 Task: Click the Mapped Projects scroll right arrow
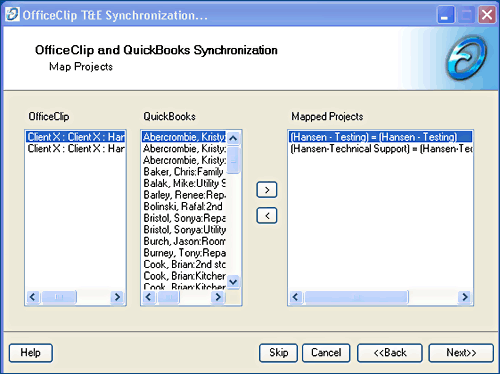[x=465, y=297]
